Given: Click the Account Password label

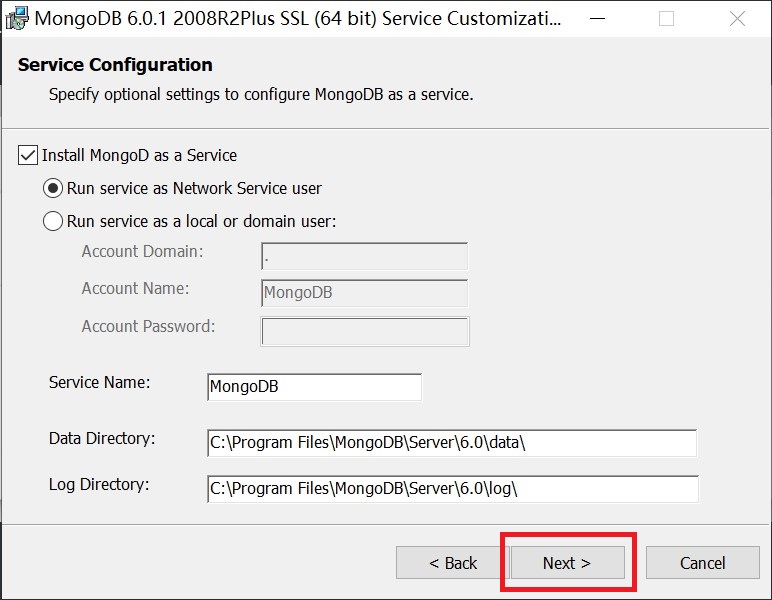Looking at the screenshot, I should click(x=148, y=326).
